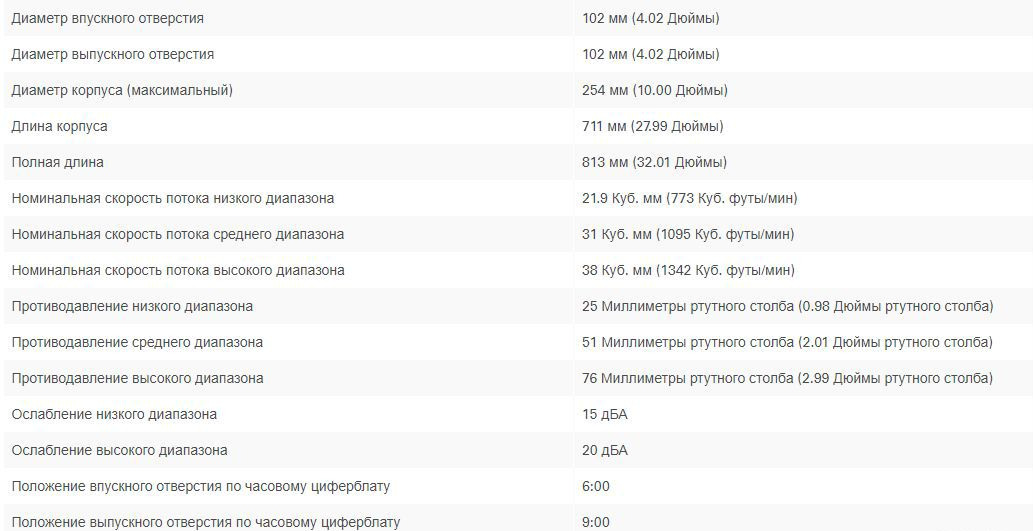Select the "9:00" outlet position value

[x=595, y=521]
